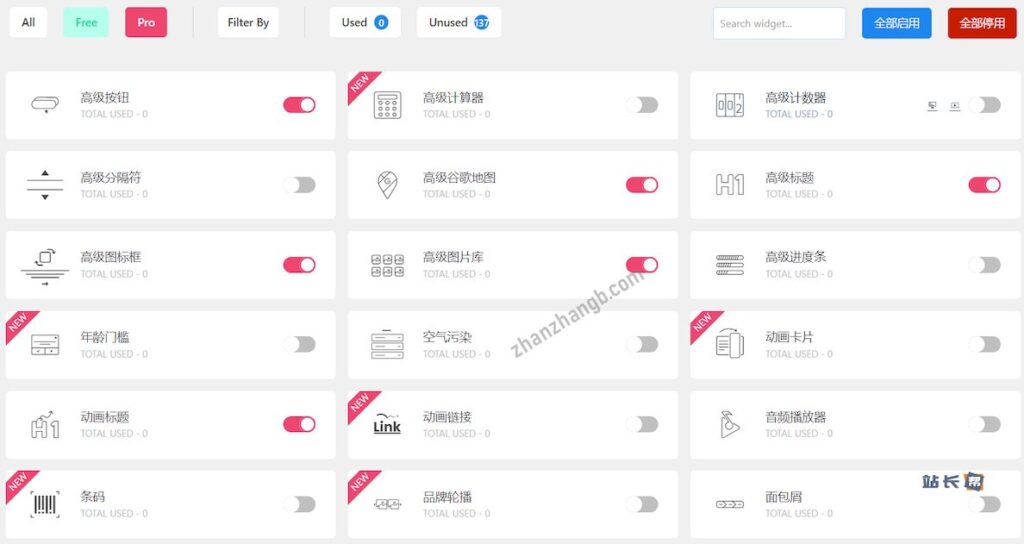1024x544 pixels.
Task: Select the Free filter tab
Action: point(86,22)
